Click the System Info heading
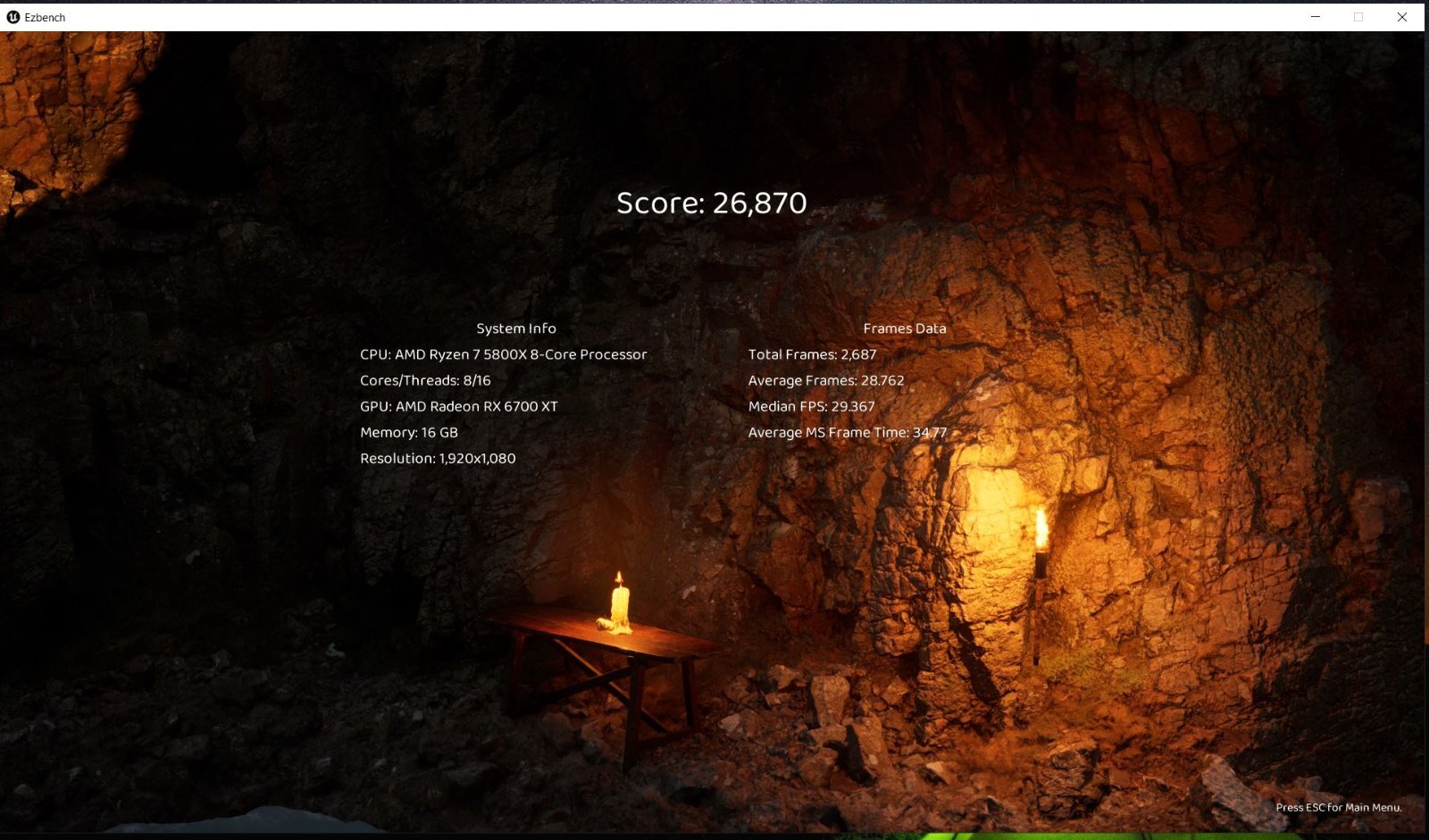Image resolution: width=1429 pixels, height=840 pixels. coord(516,329)
